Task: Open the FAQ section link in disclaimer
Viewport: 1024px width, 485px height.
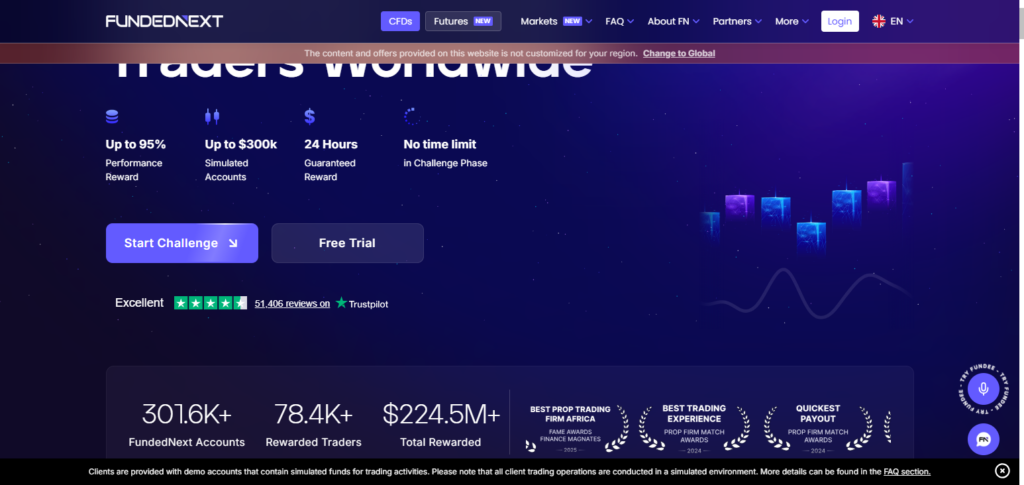Action: tap(907, 471)
